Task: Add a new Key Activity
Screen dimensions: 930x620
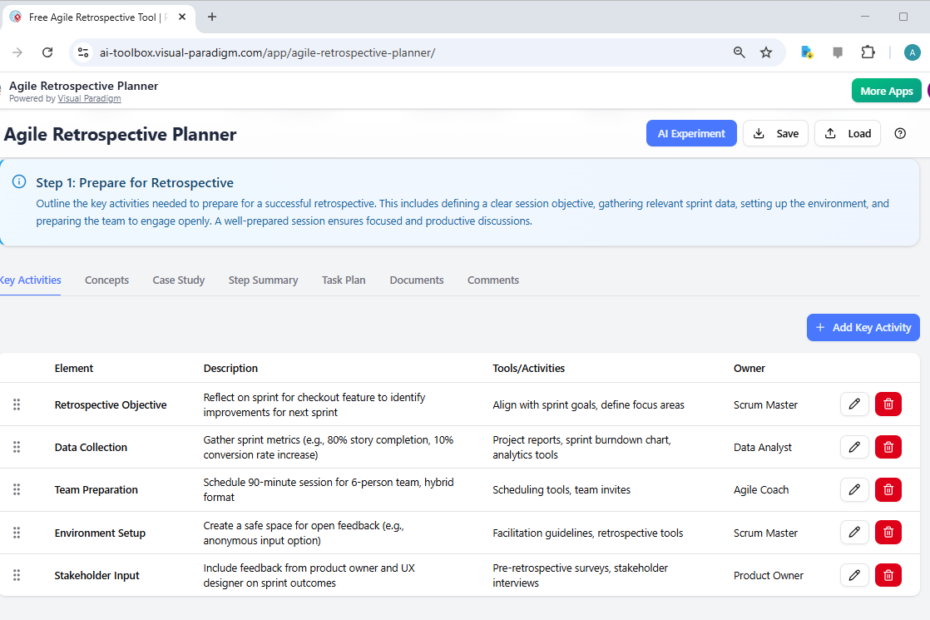Action: (862, 327)
